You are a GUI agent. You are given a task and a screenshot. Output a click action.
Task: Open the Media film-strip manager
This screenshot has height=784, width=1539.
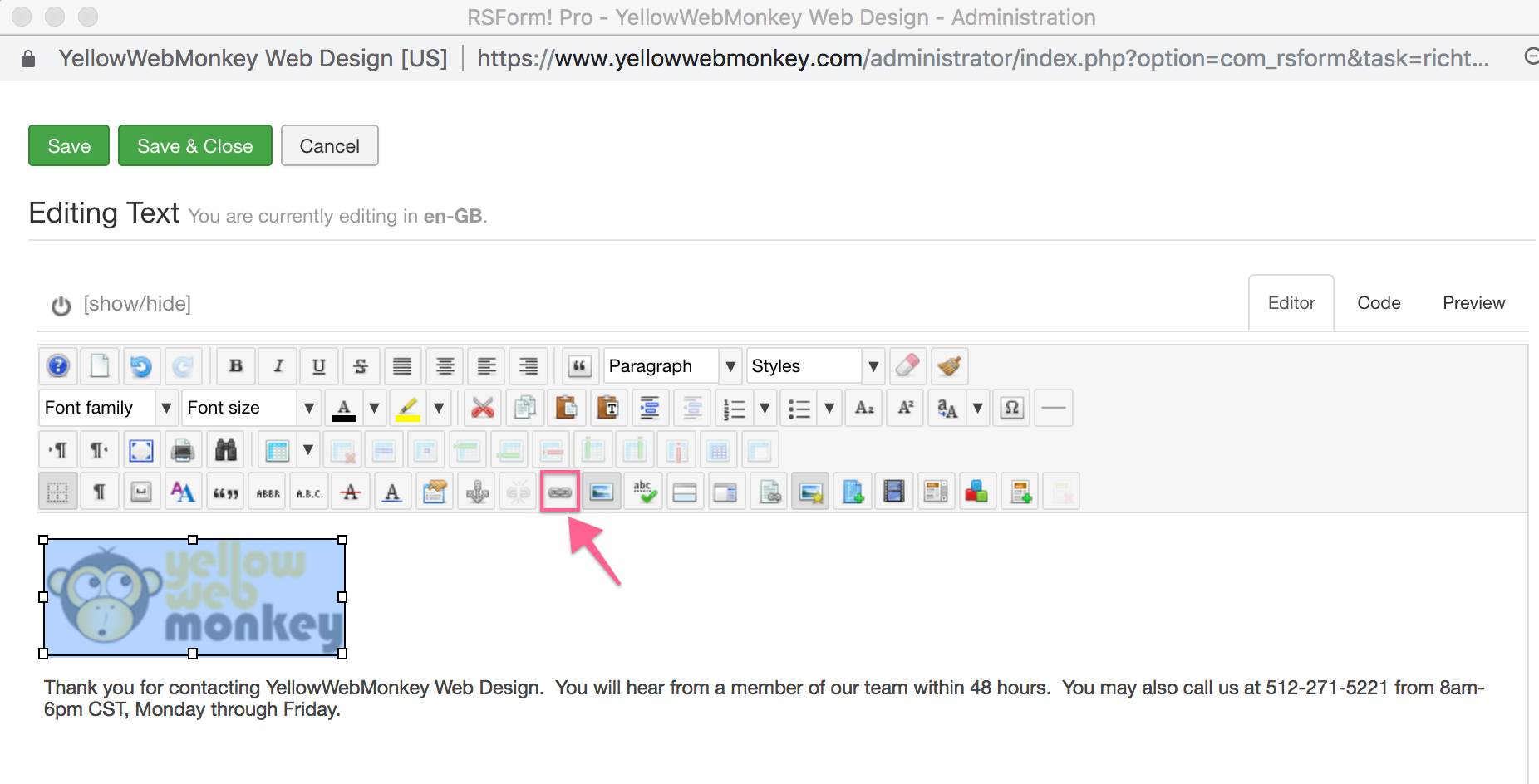click(x=894, y=492)
